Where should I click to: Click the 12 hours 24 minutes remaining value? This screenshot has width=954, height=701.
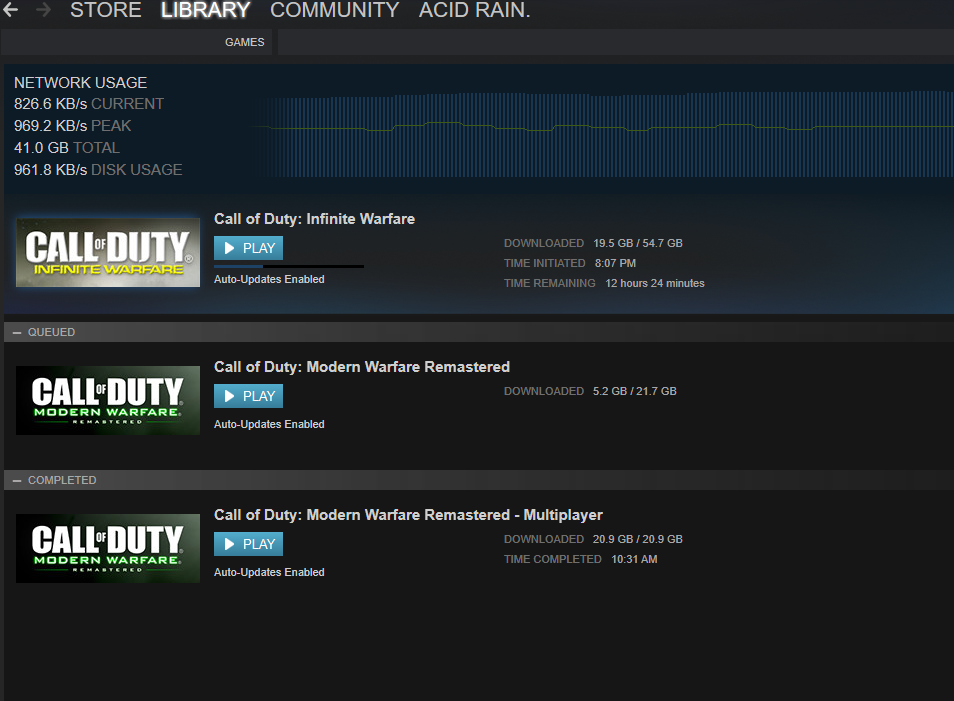pyautogui.click(x=655, y=284)
